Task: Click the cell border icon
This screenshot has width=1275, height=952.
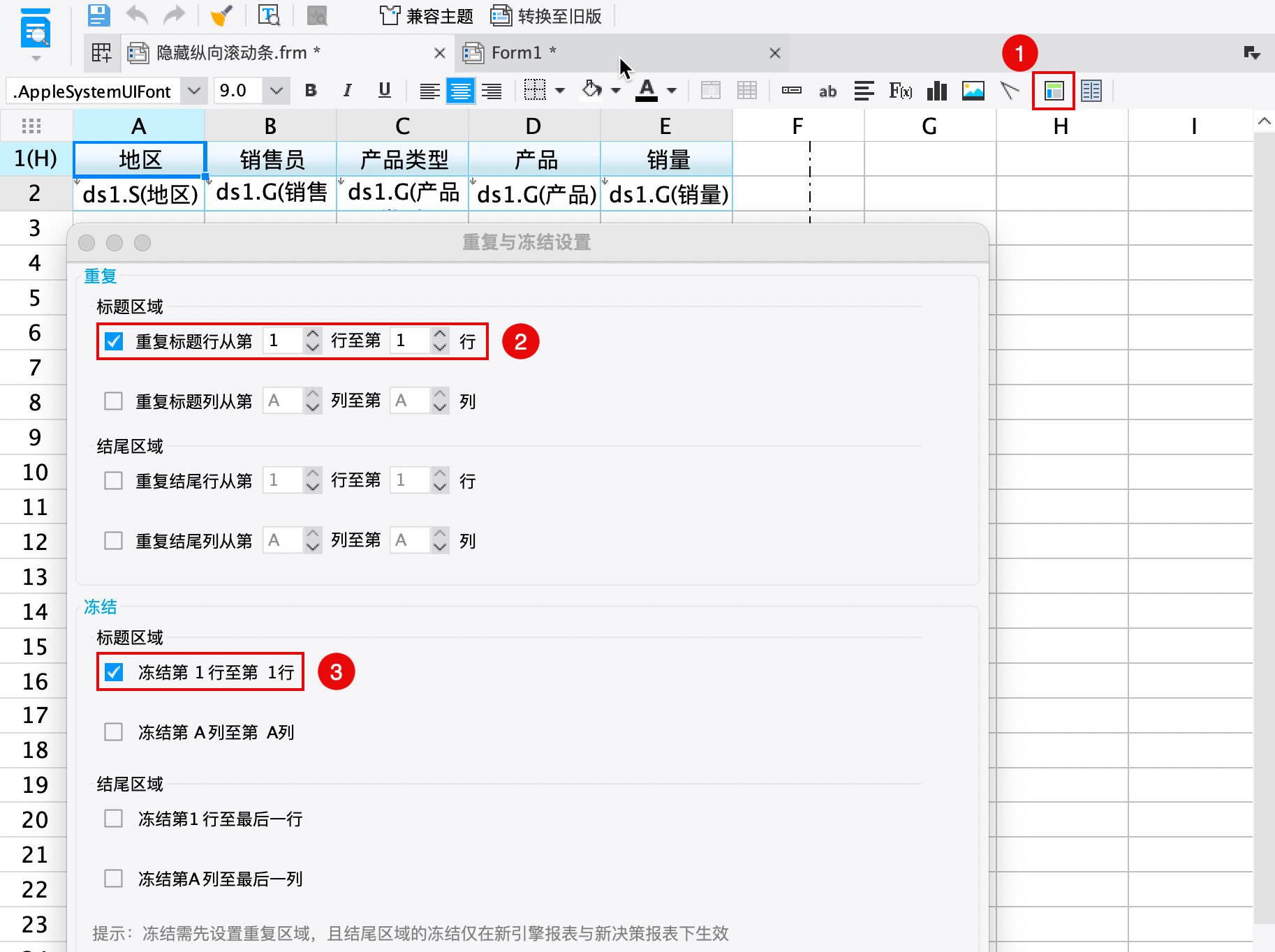Action: [x=535, y=91]
